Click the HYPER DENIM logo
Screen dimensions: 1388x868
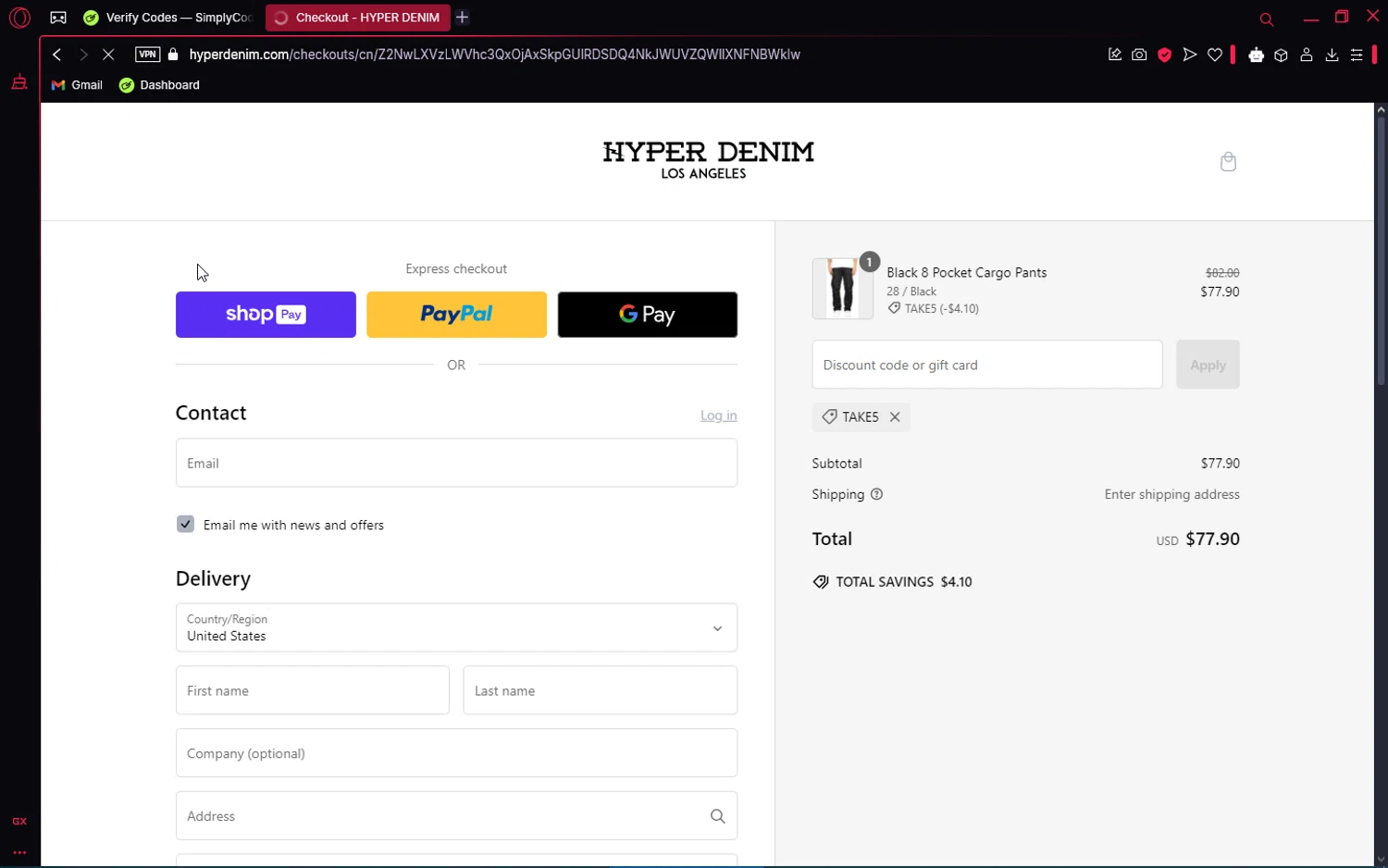(708, 160)
